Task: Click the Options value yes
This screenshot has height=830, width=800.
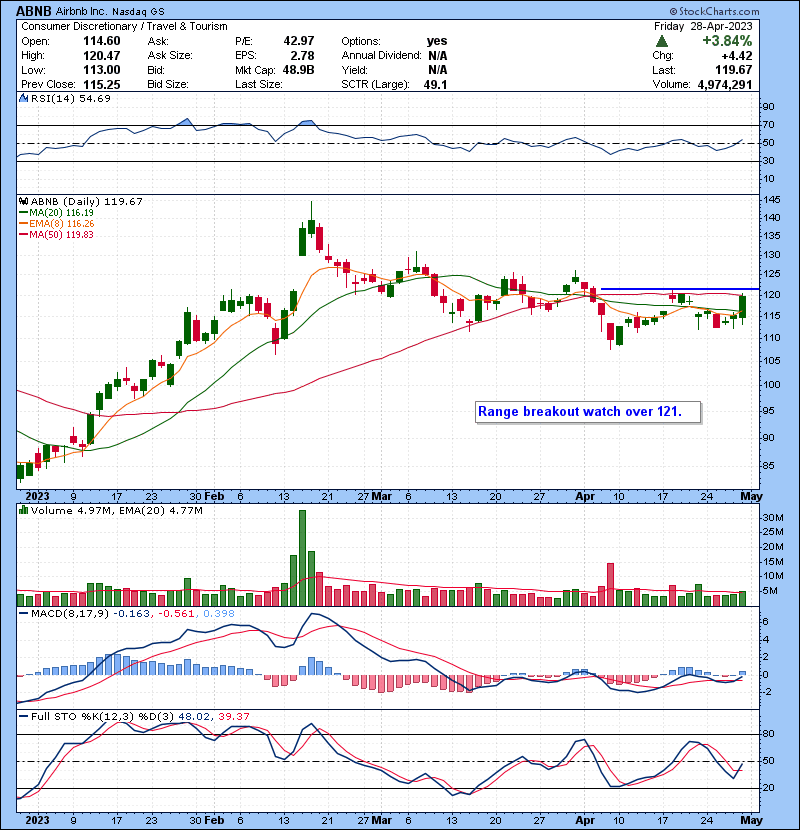Action: click(x=437, y=41)
